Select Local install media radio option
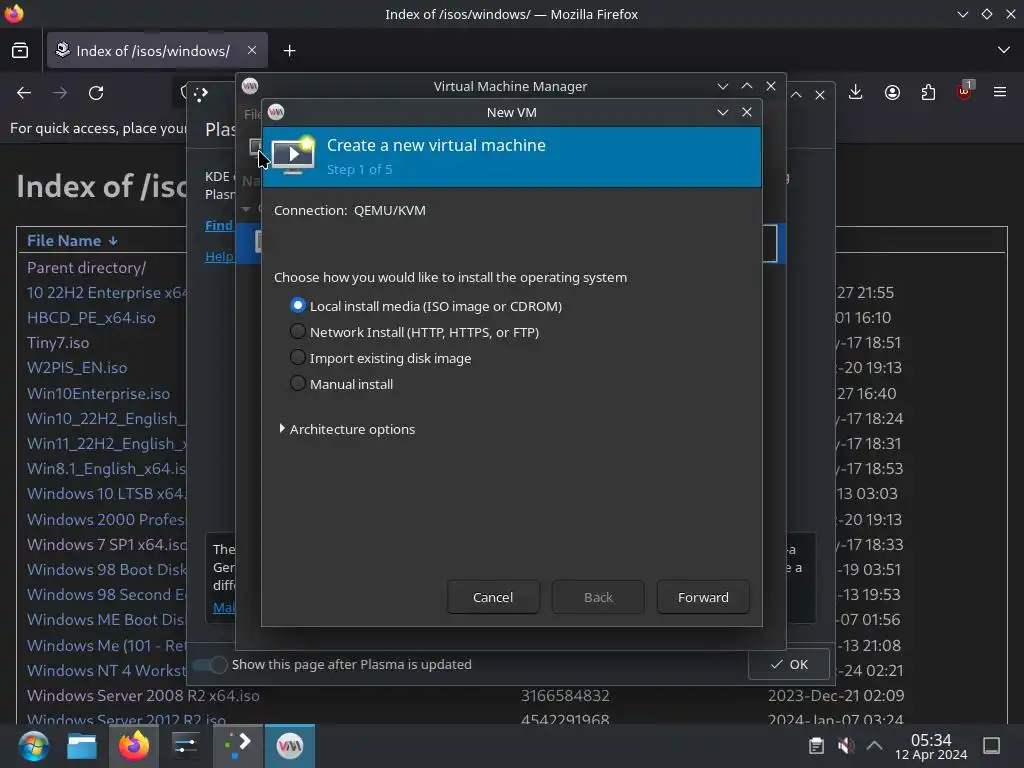The width and height of the screenshot is (1024, 768). [298, 306]
